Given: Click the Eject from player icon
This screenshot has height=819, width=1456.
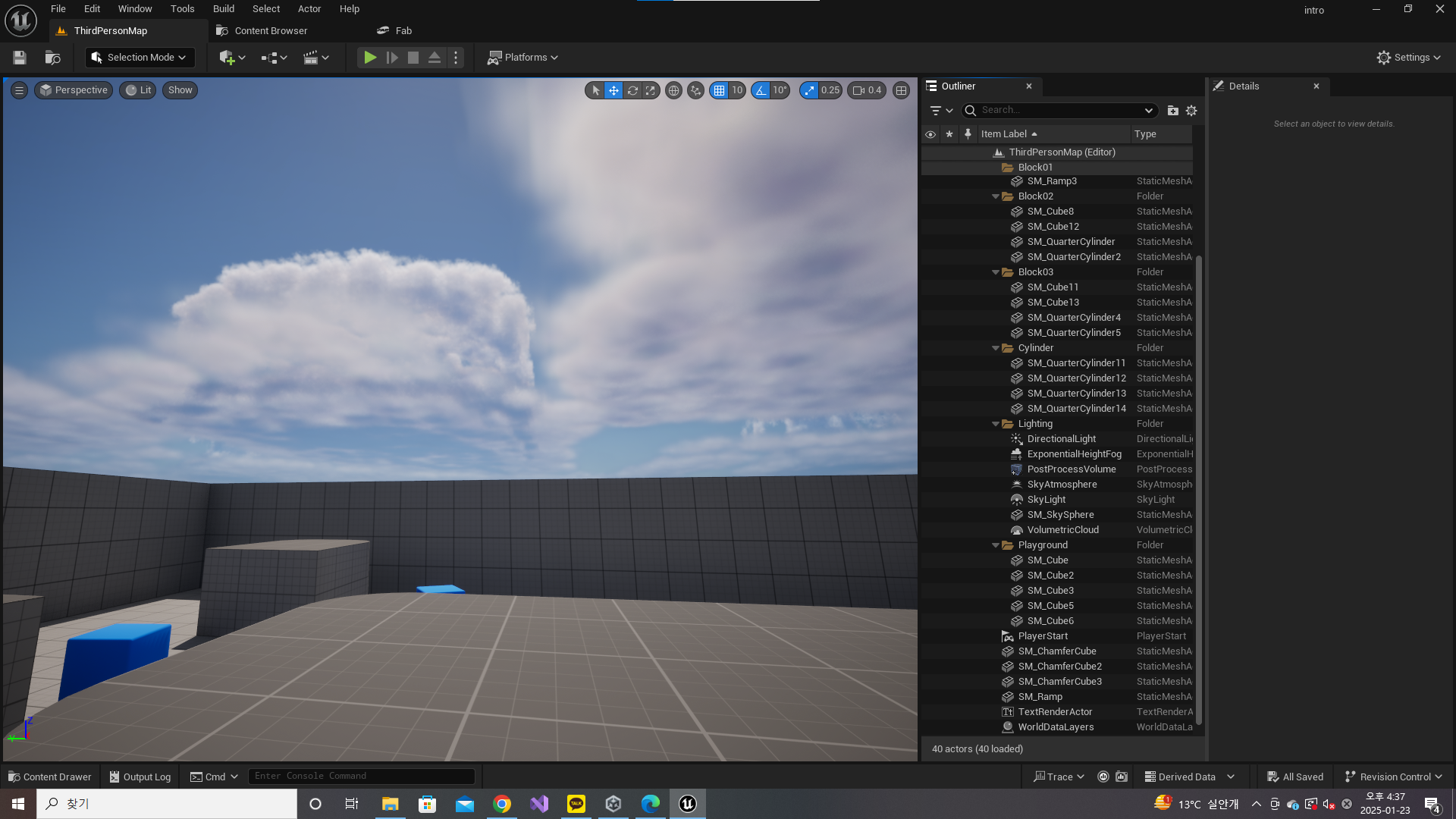Looking at the screenshot, I should coord(435,58).
